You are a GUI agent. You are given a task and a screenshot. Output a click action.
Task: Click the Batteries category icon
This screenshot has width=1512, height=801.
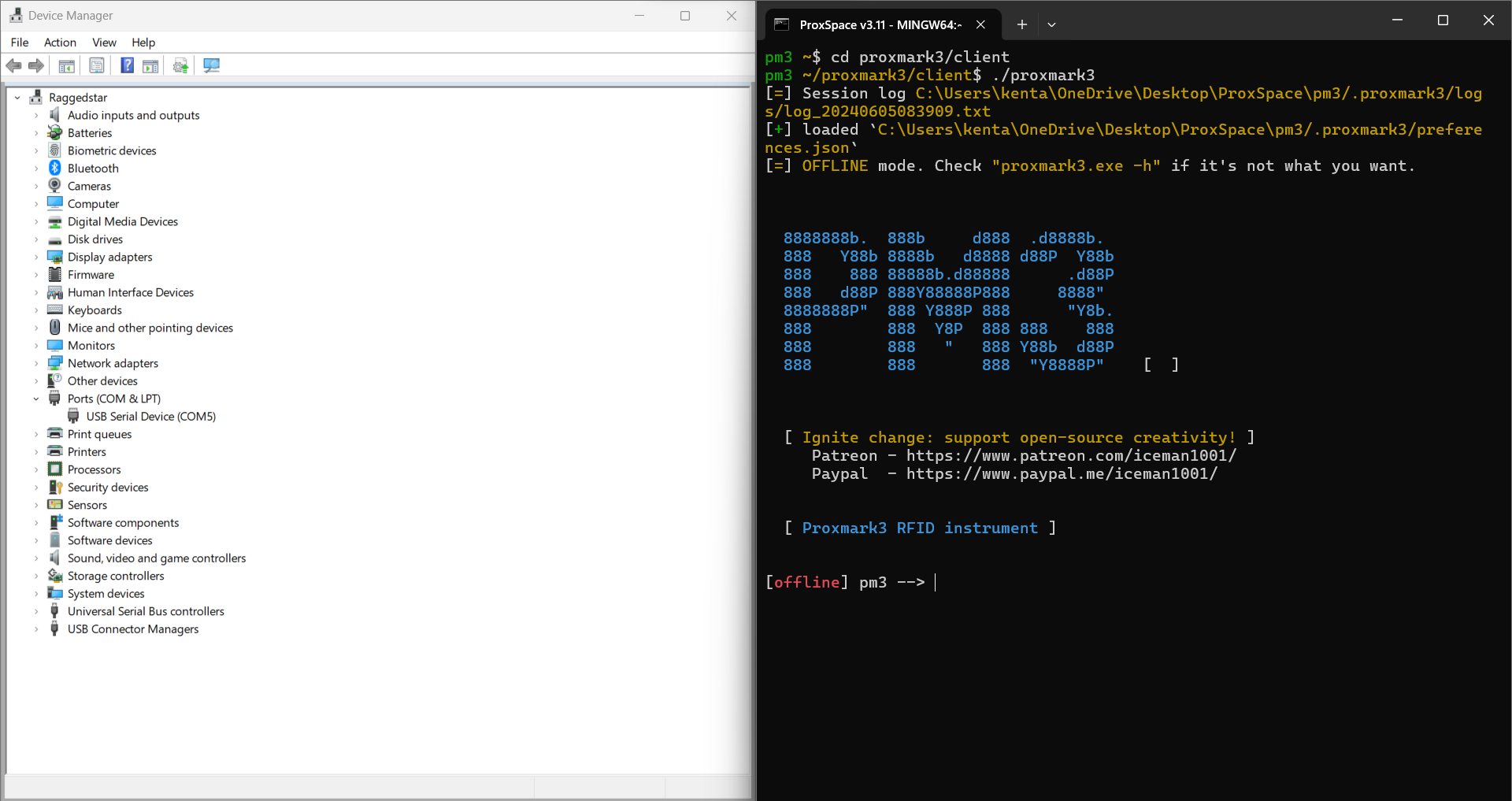[x=54, y=132]
